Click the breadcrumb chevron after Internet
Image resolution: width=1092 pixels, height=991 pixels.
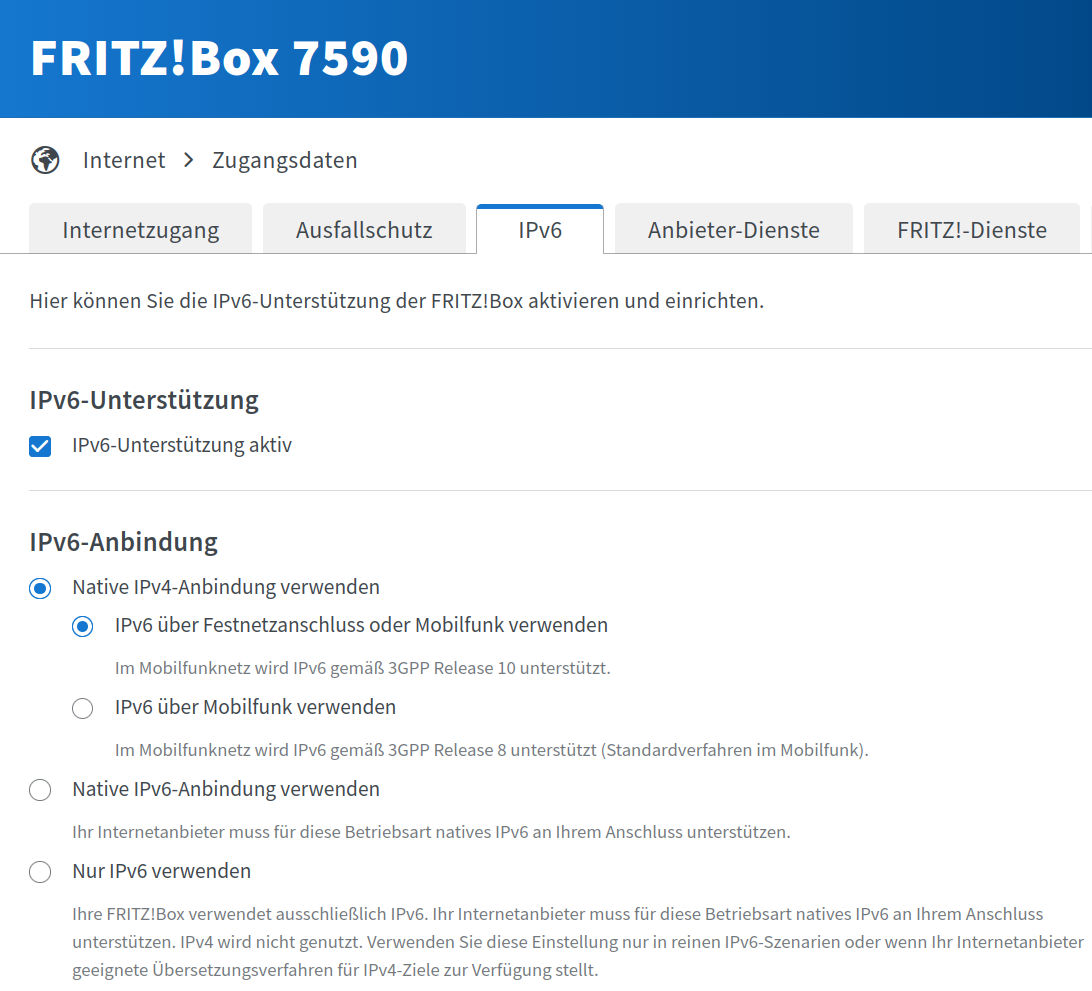click(189, 160)
